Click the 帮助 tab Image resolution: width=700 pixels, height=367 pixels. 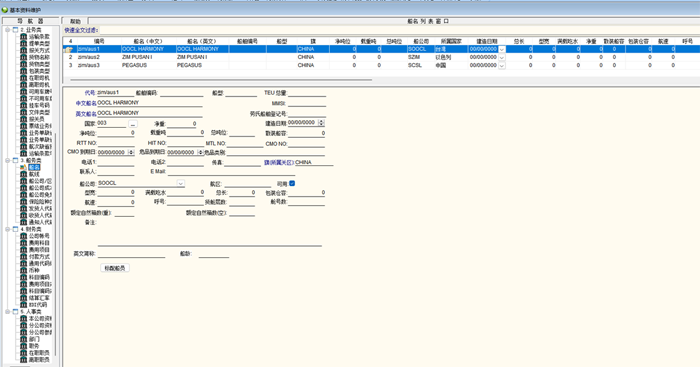(x=75, y=21)
